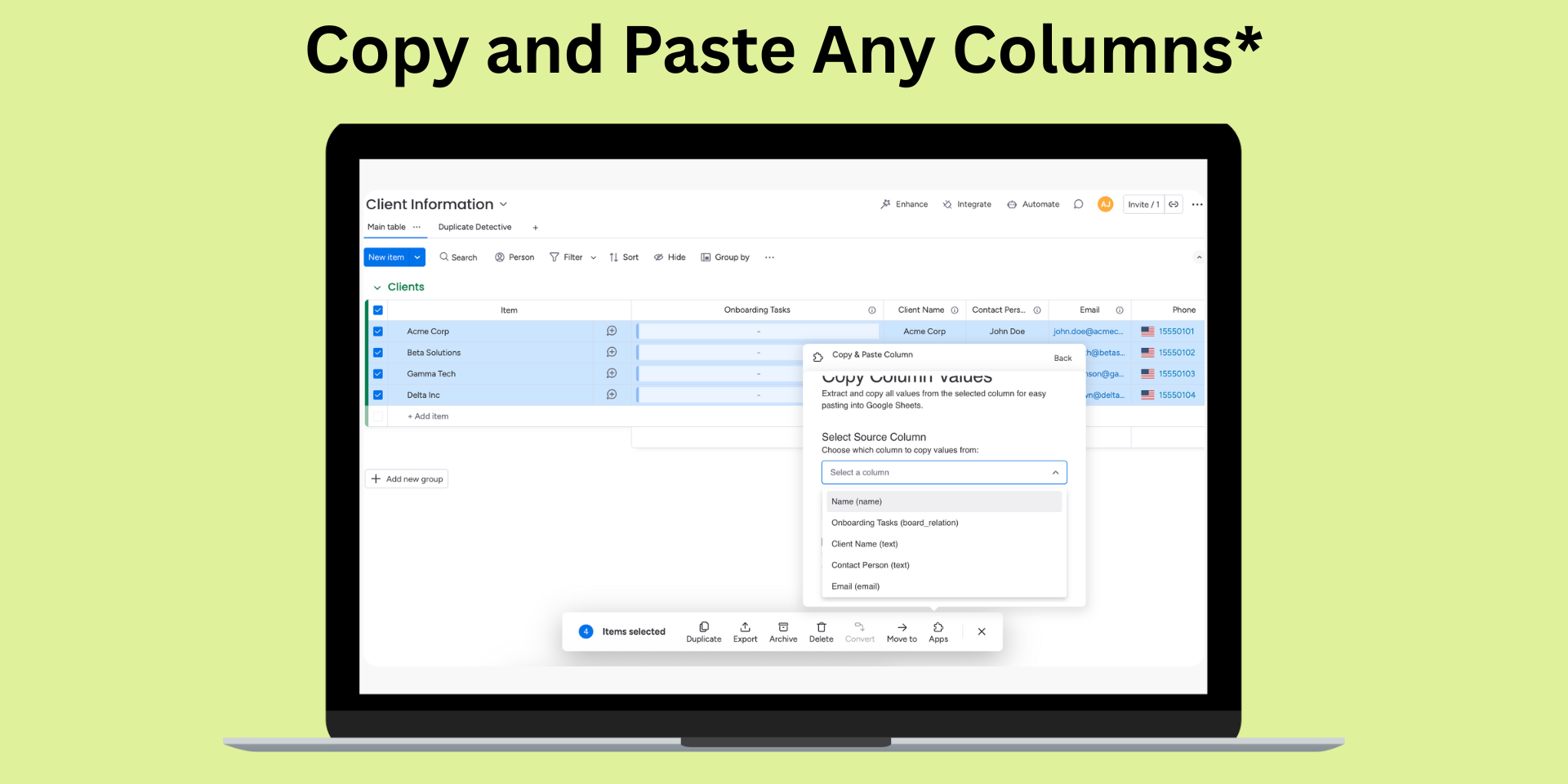Click the Export icon for selected items
1568x784 pixels.
745,627
